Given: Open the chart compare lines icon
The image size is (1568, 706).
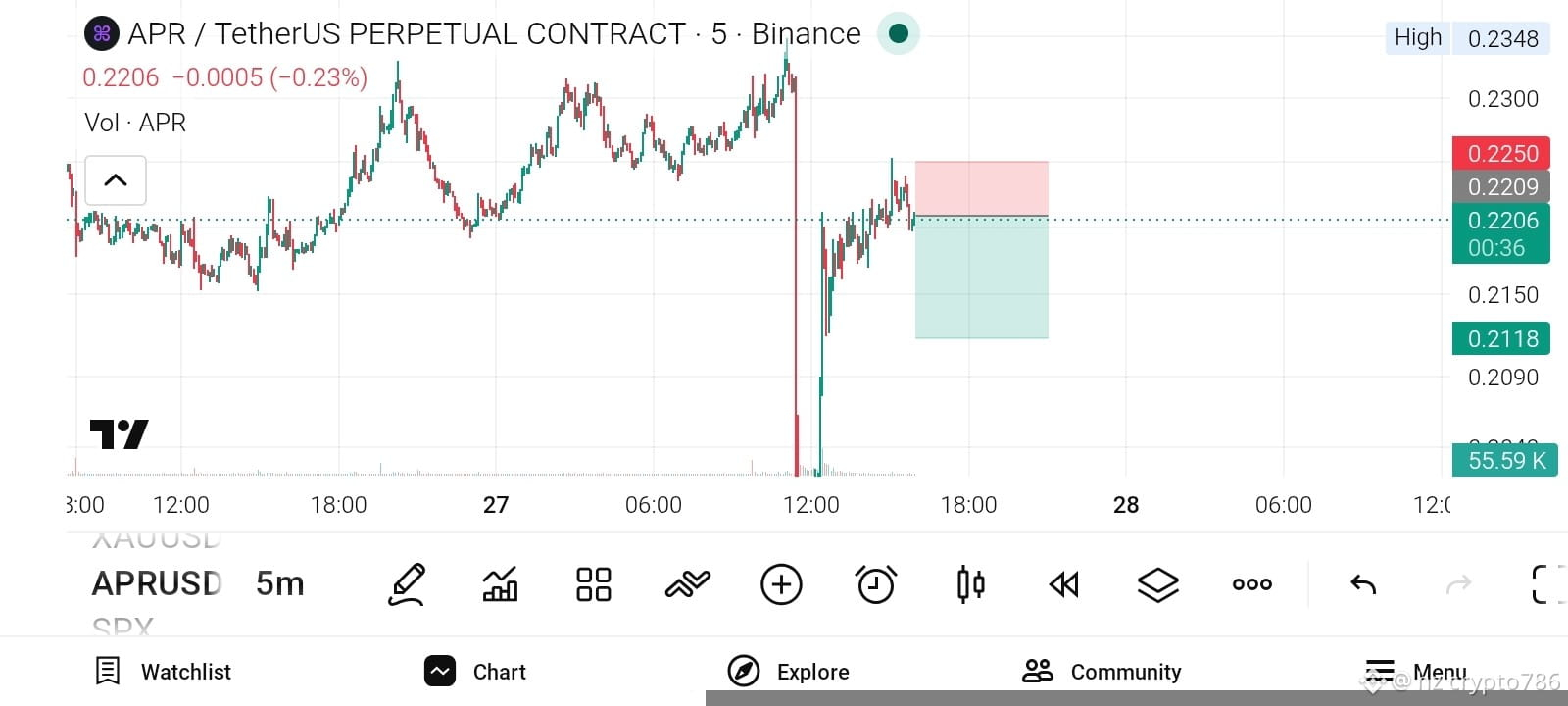Looking at the screenshot, I should point(687,584).
